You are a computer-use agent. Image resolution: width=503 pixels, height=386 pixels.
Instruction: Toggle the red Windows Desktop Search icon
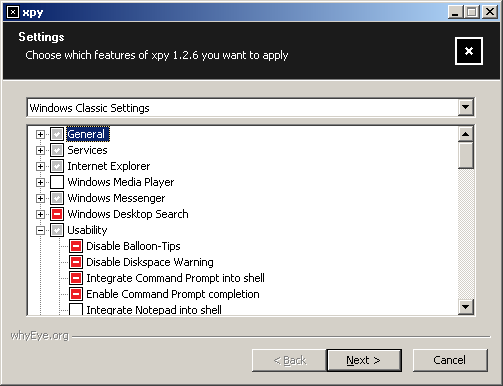pos(57,214)
